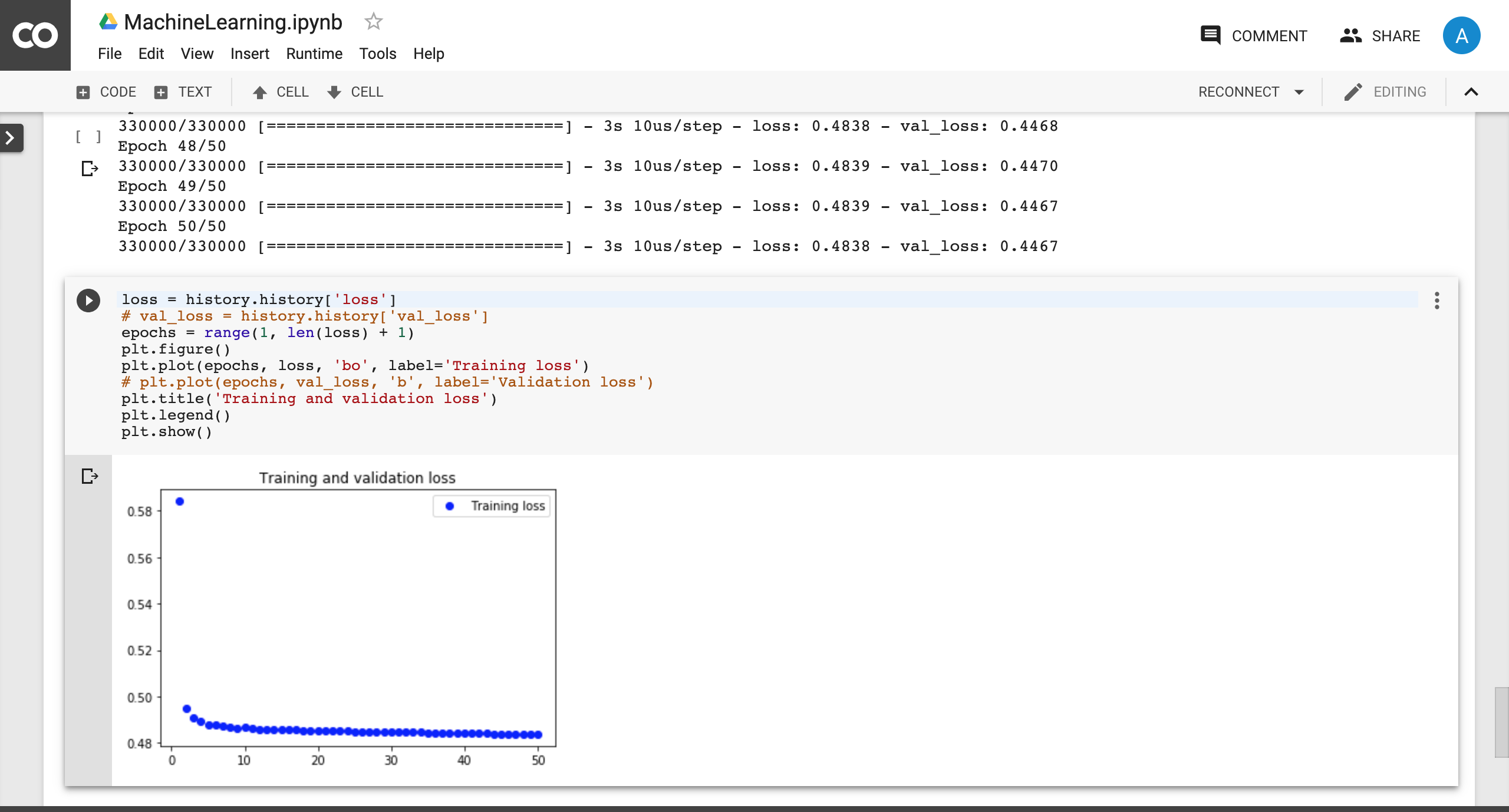Run the loss plotting code cell
Viewport: 1509px width, 812px height.
88,301
